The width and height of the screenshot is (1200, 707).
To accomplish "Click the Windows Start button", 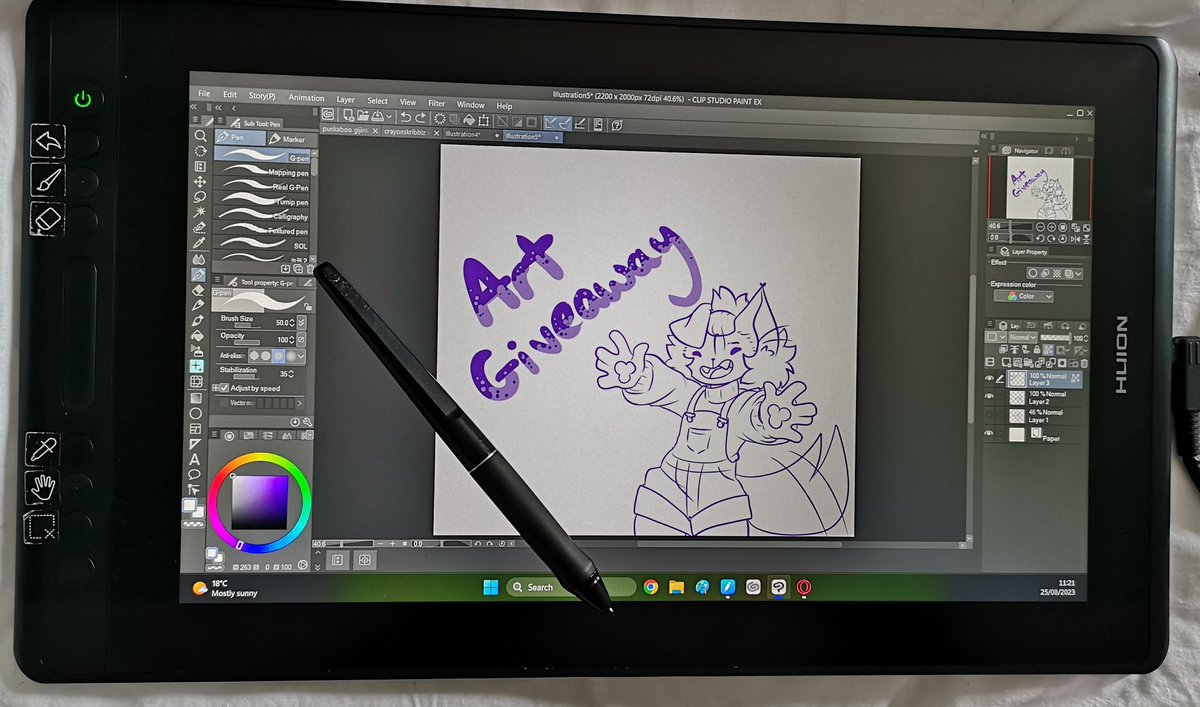I will tap(490, 587).
